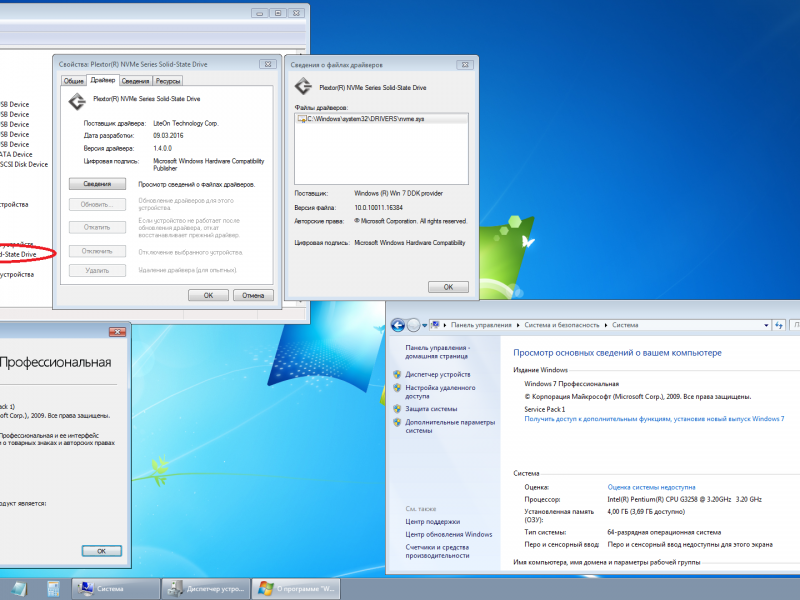This screenshot has width=800, height=600.
Task: Click shield icon beside Настройка удаленного доступа
Action: click(397, 388)
